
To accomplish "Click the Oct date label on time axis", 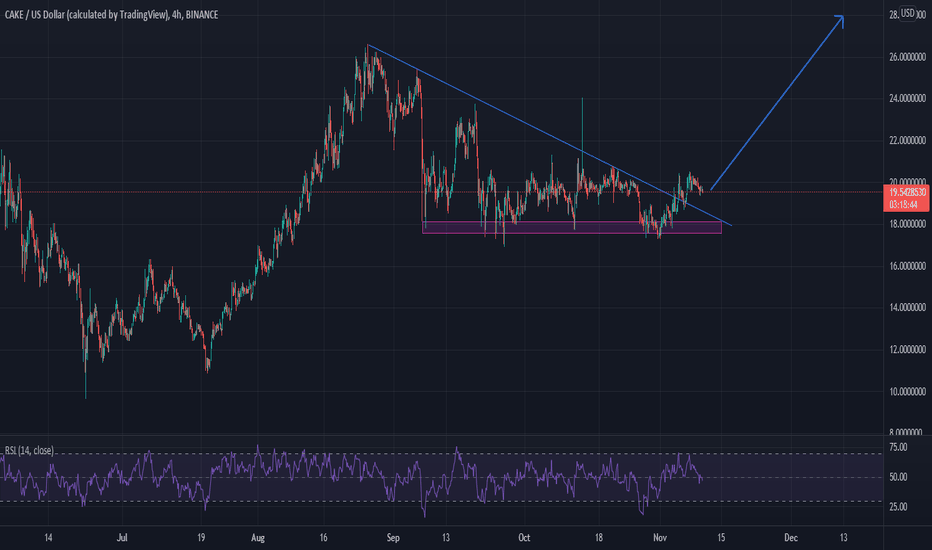I will click(524, 538).
